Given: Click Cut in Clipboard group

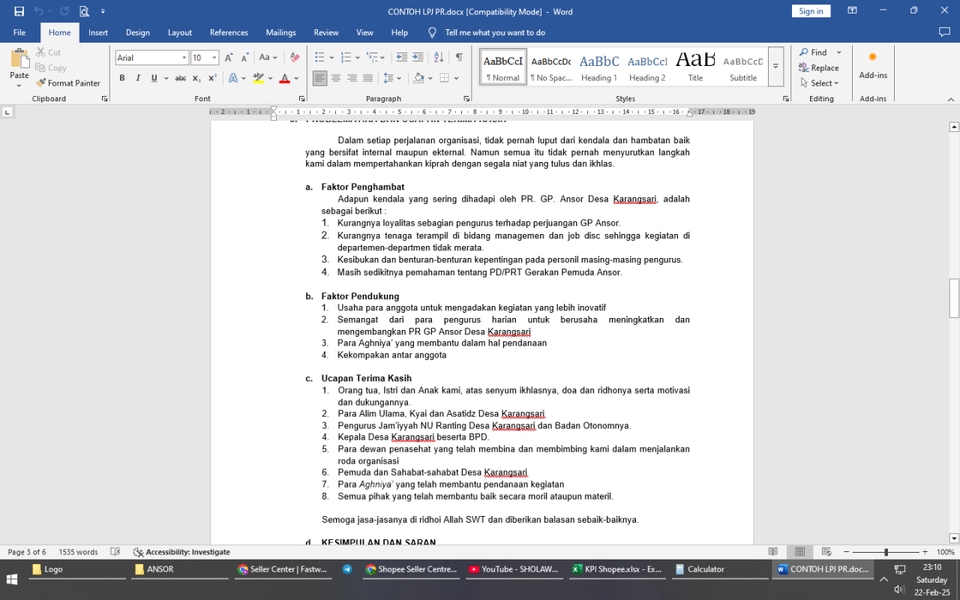Looking at the screenshot, I should [x=48, y=52].
